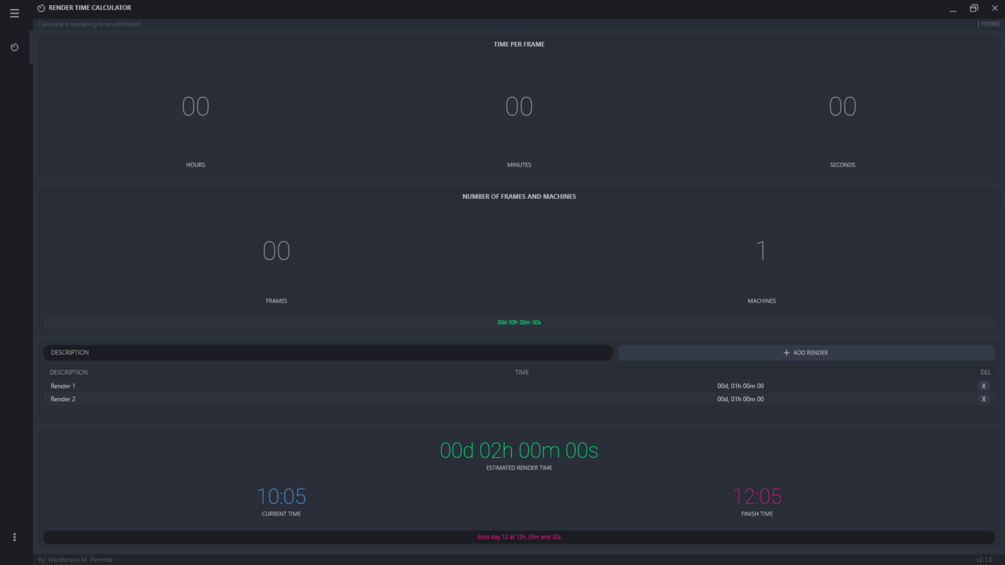Click the Machines count field

761,250
